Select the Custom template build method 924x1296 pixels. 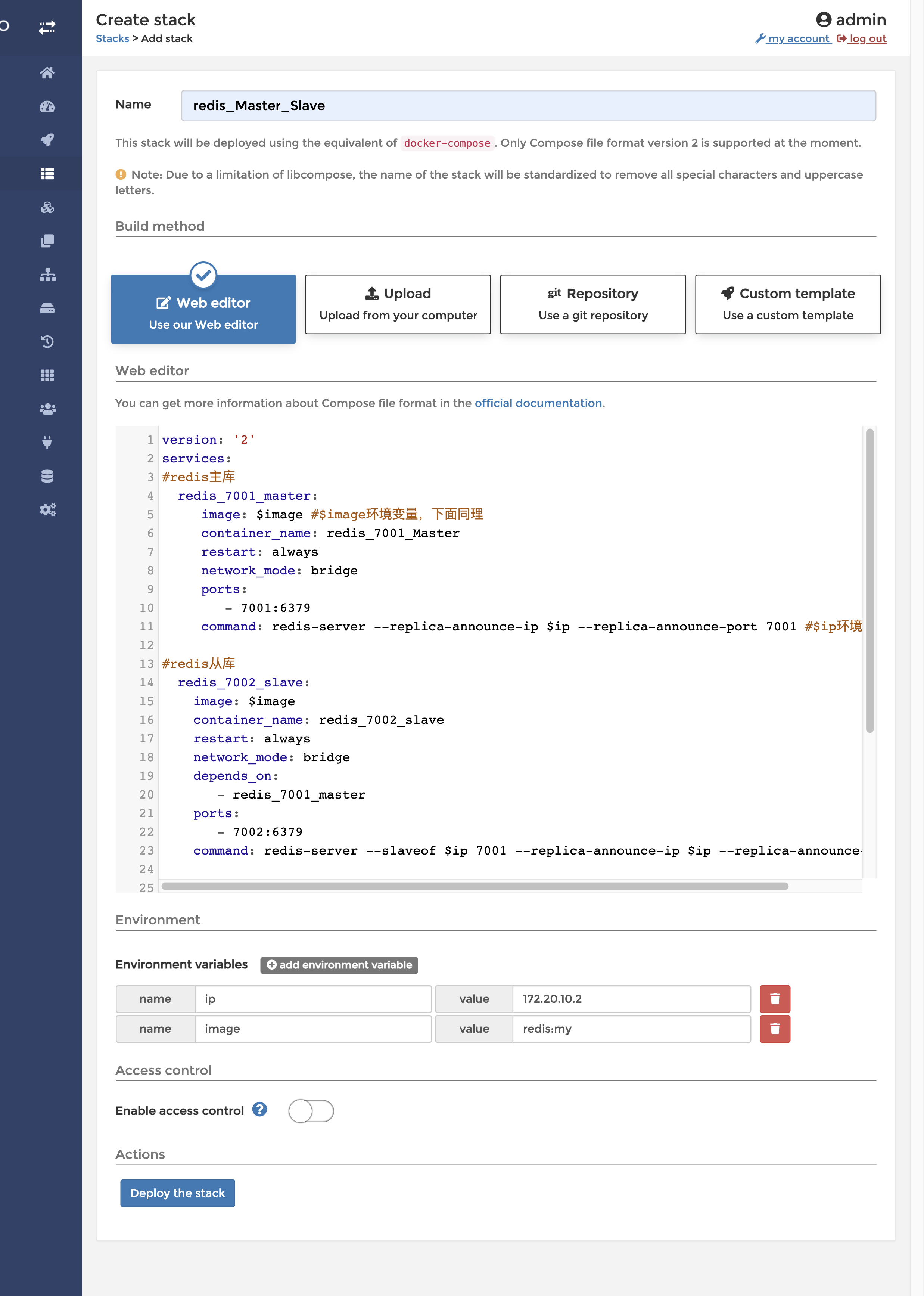click(788, 303)
